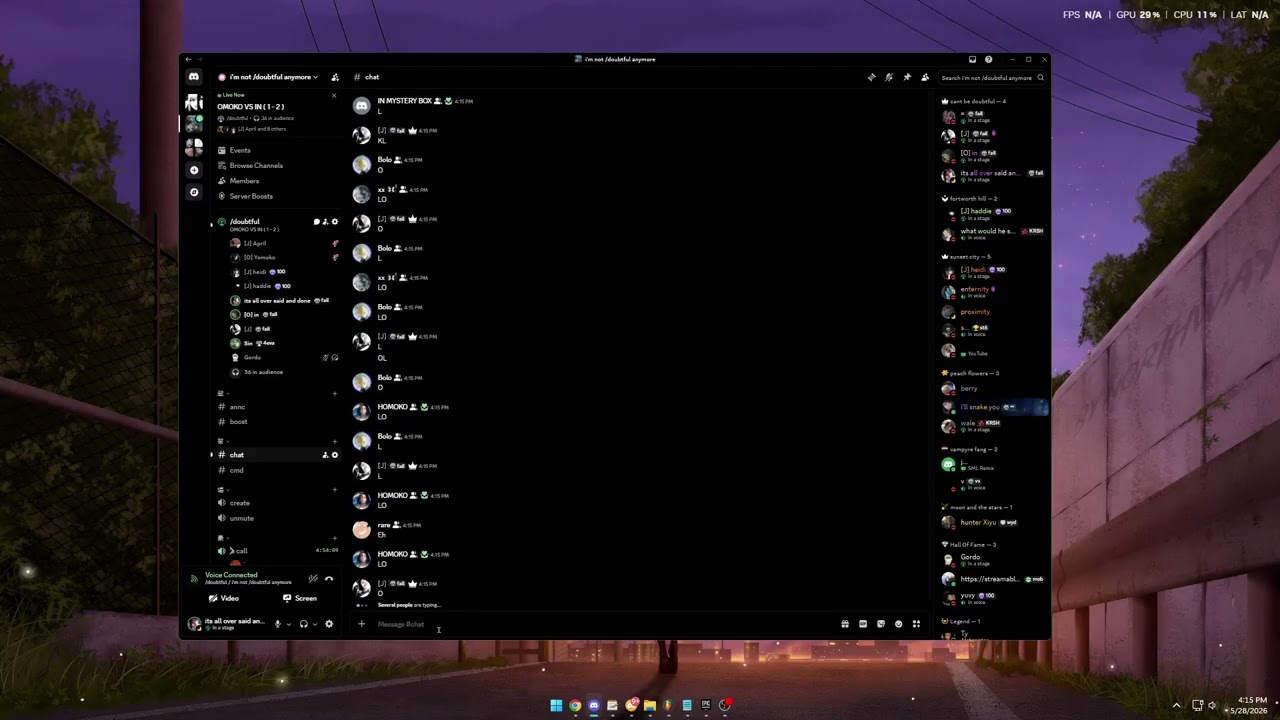Click the plus attachment button in message bar

point(361,624)
